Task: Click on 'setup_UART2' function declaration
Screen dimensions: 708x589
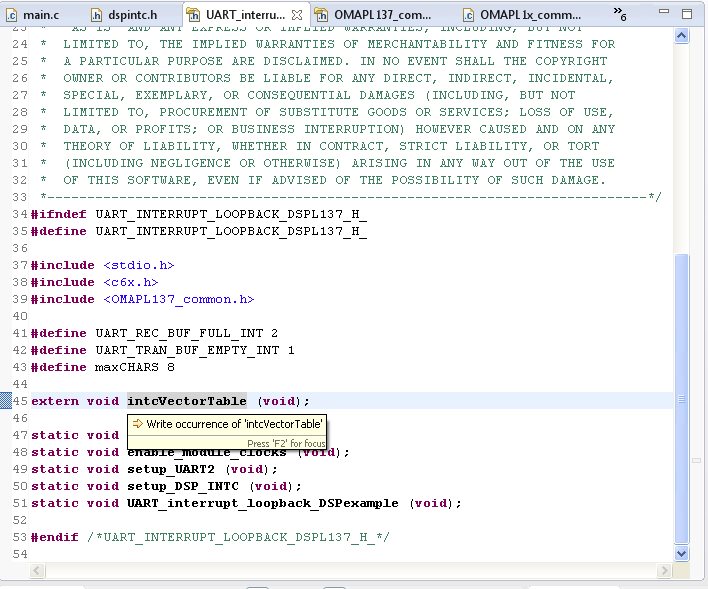Action: (171, 469)
